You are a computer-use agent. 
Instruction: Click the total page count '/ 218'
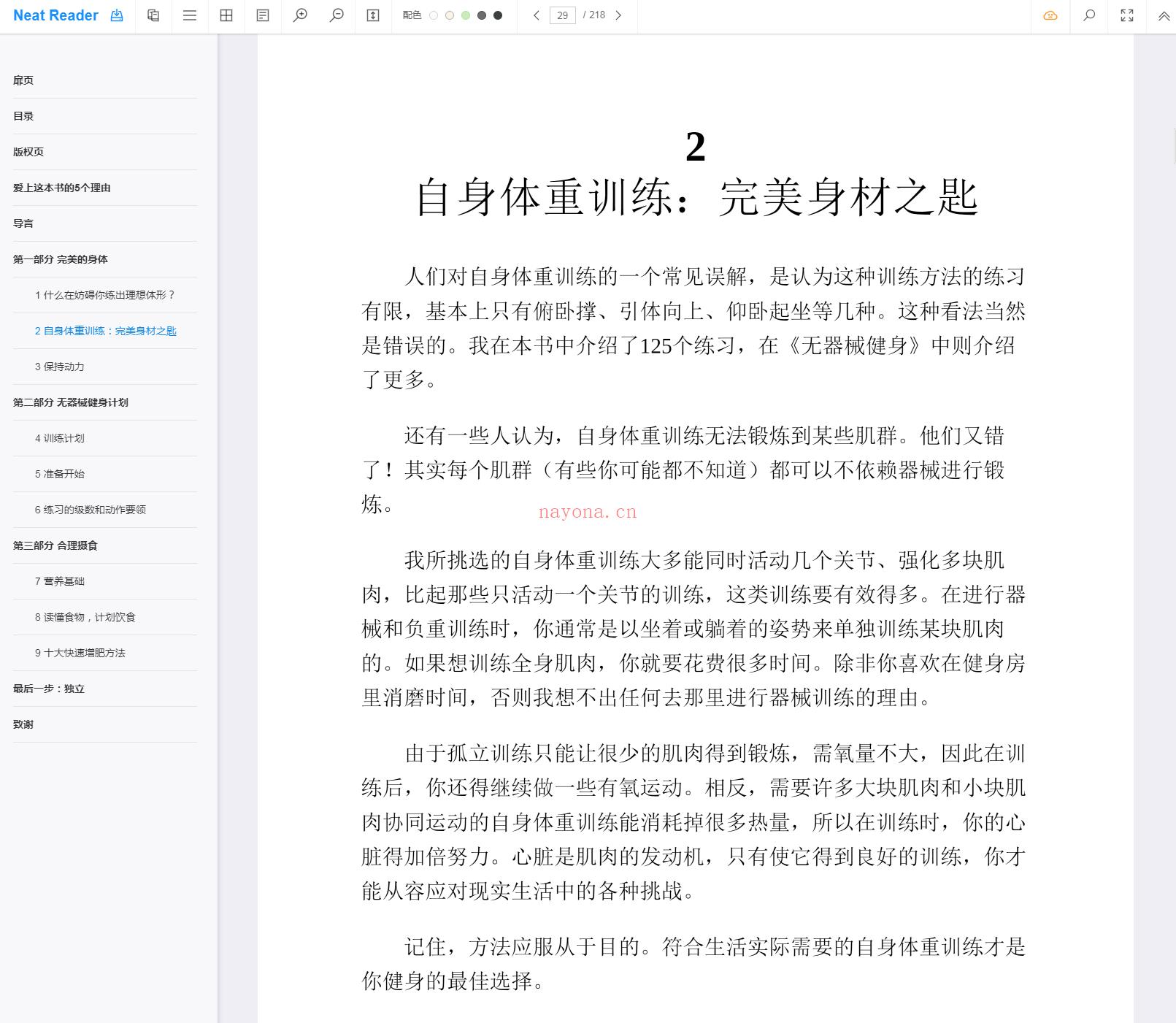(x=594, y=15)
